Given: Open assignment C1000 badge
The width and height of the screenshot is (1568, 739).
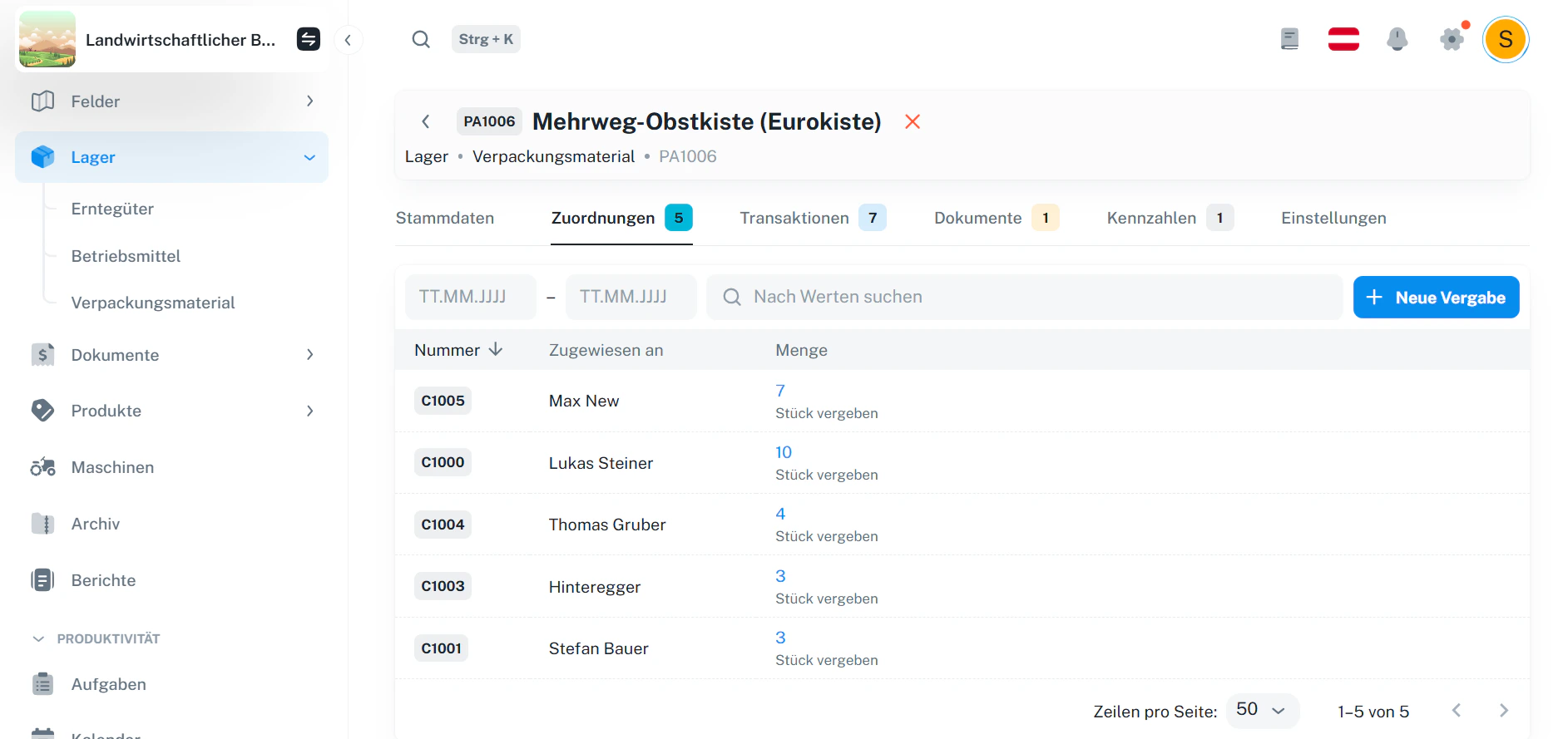Looking at the screenshot, I should pos(443,462).
